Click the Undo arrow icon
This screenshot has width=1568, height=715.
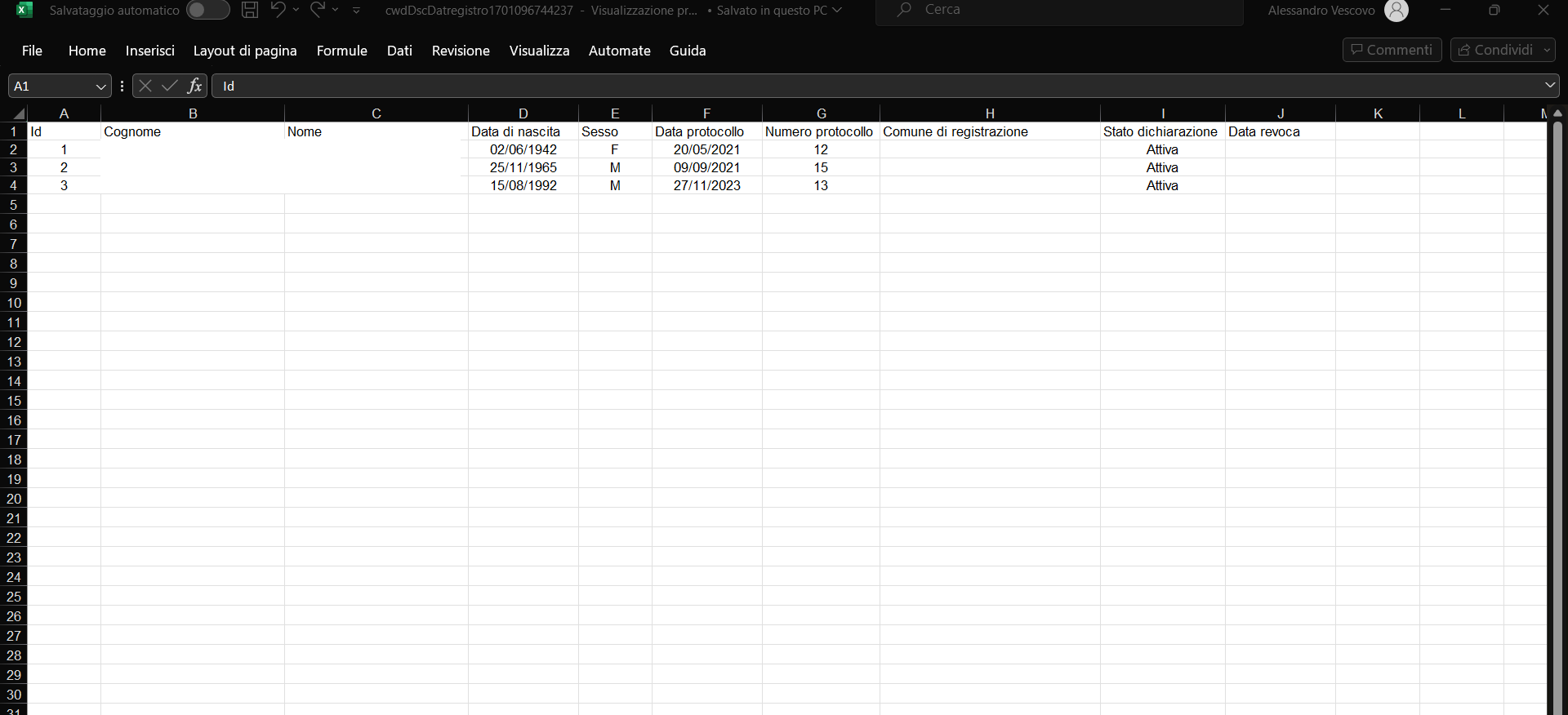[278, 10]
